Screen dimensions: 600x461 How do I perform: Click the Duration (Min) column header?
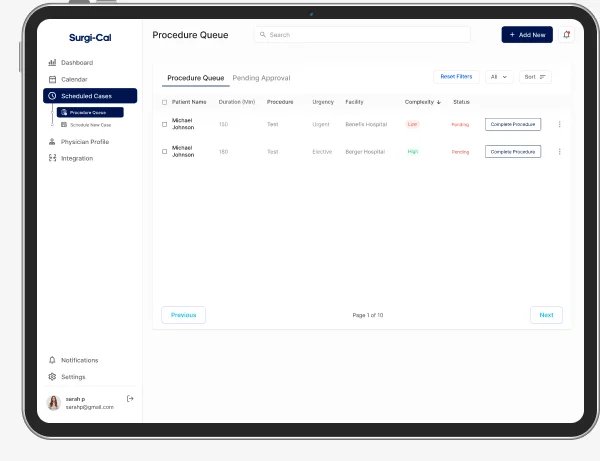(237, 102)
